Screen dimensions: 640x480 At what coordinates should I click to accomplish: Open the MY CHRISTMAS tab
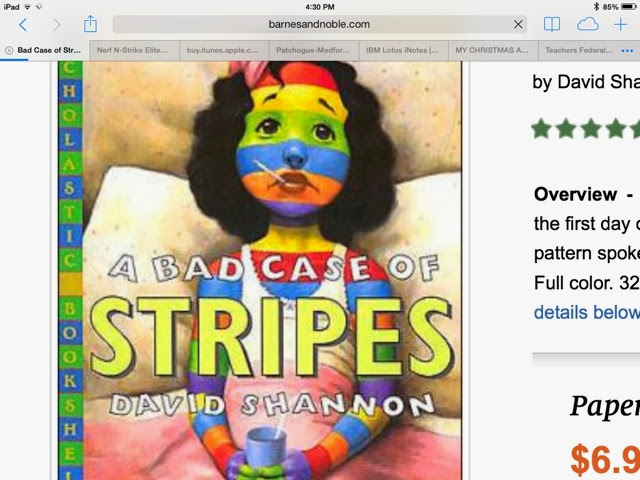click(493, 50)
